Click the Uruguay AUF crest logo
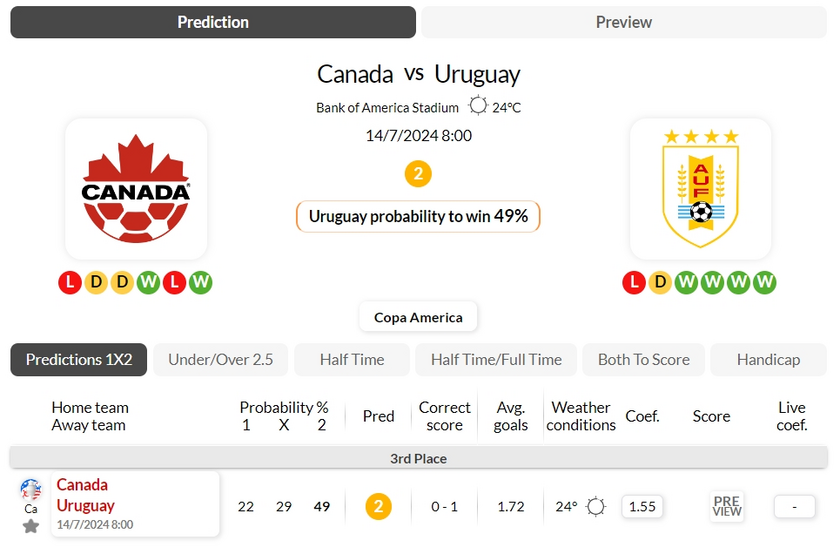840x554 pixels. 700,189
